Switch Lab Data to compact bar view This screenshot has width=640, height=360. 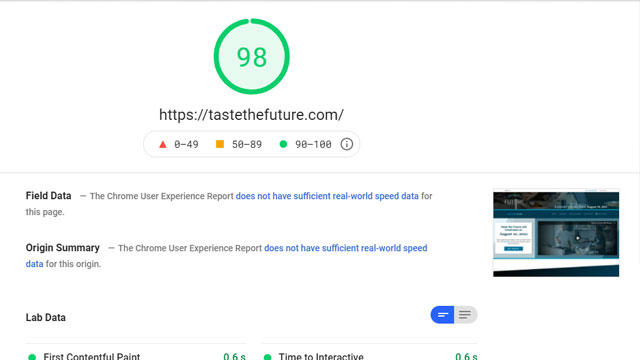442,315
